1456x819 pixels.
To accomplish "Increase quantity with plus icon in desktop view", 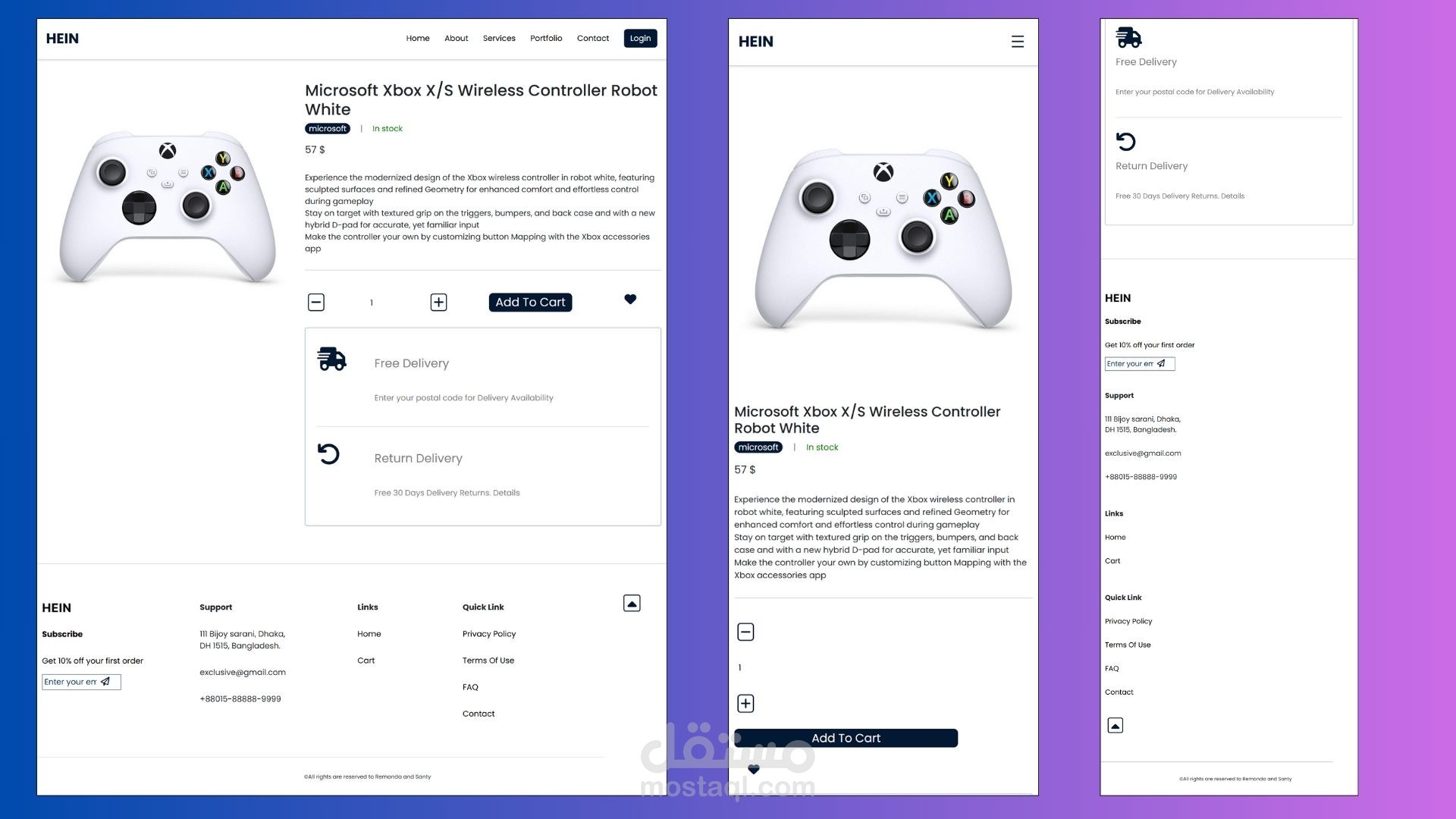I will (x=438, y=303).
